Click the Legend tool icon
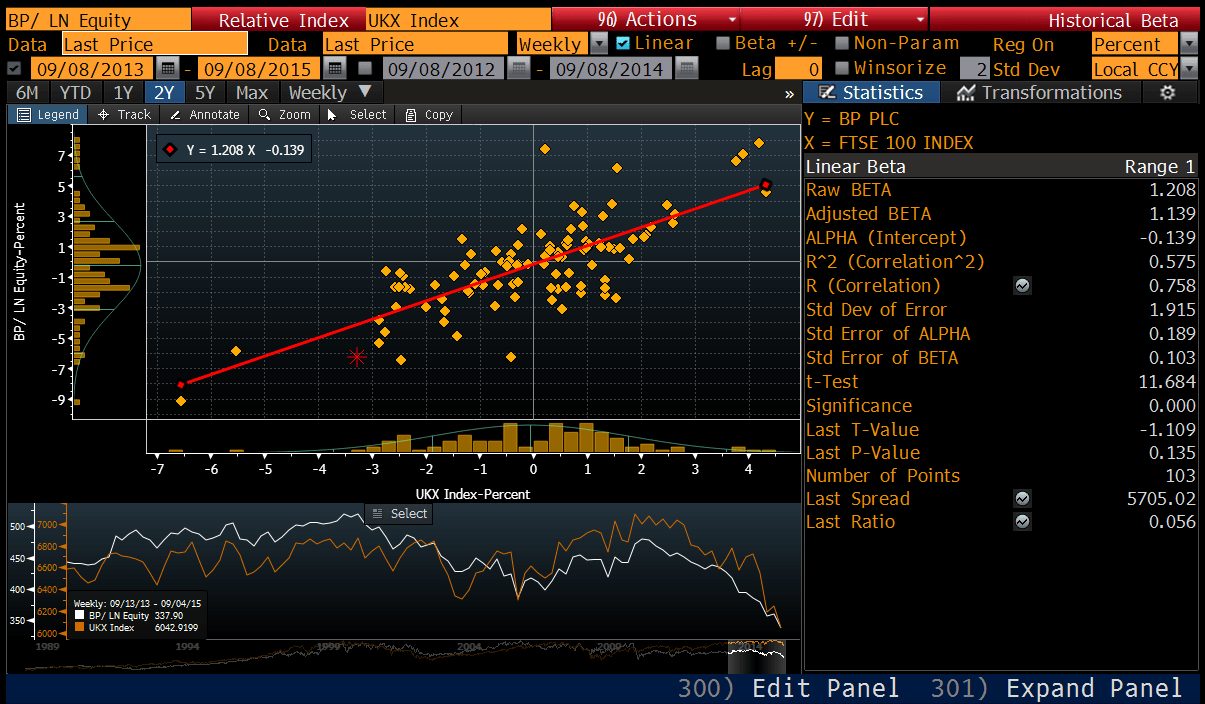This screenshot has height=704, width=1205. click(24, 115)
